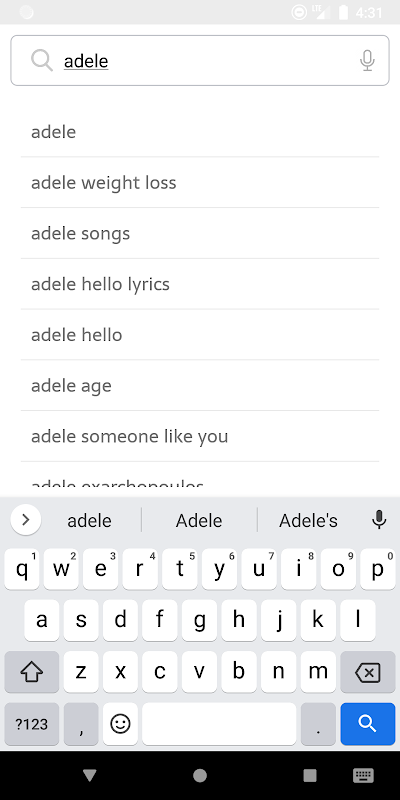Tap the recent apps square button

coord(310,776)
